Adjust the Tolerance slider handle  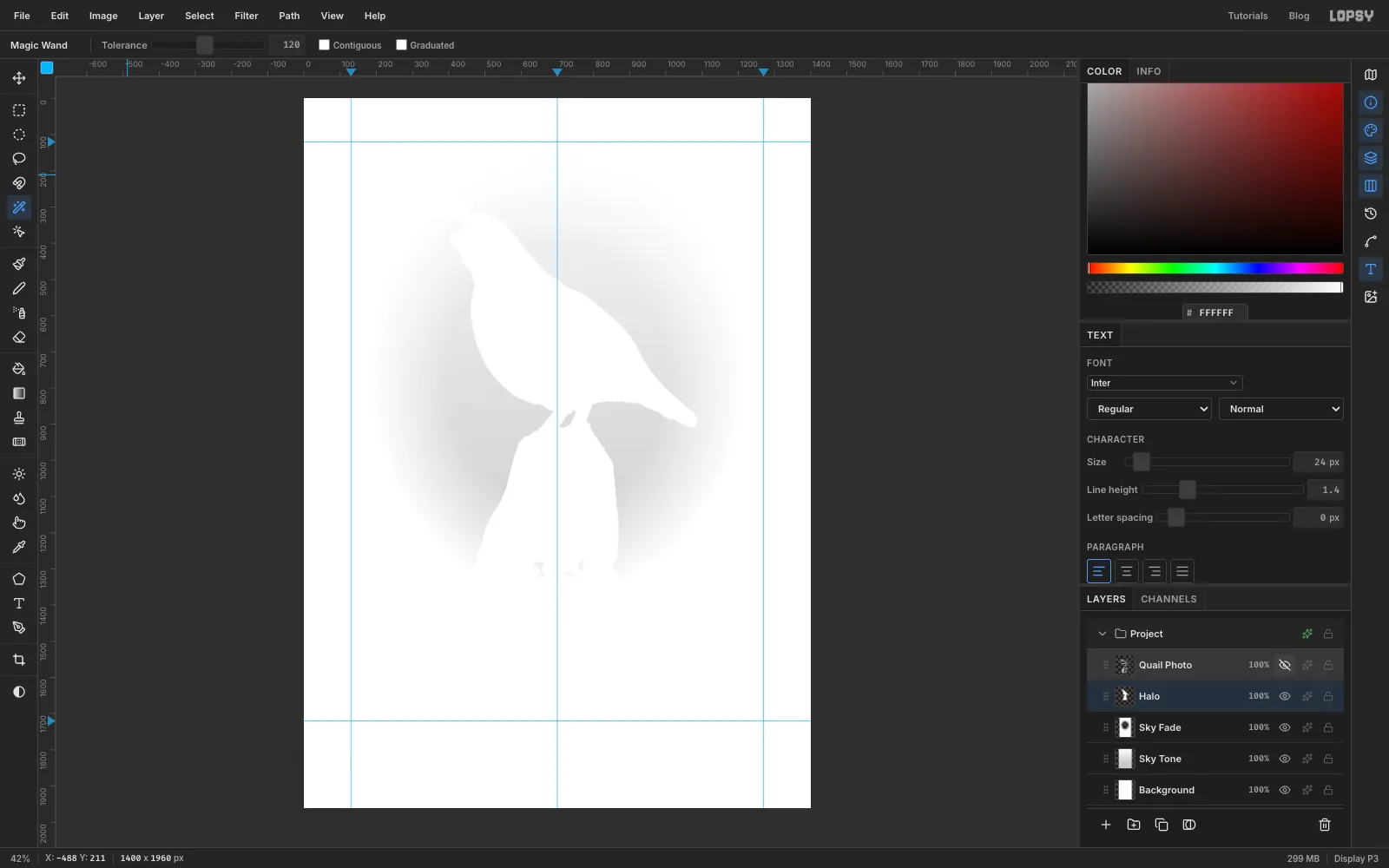point(205,45)
